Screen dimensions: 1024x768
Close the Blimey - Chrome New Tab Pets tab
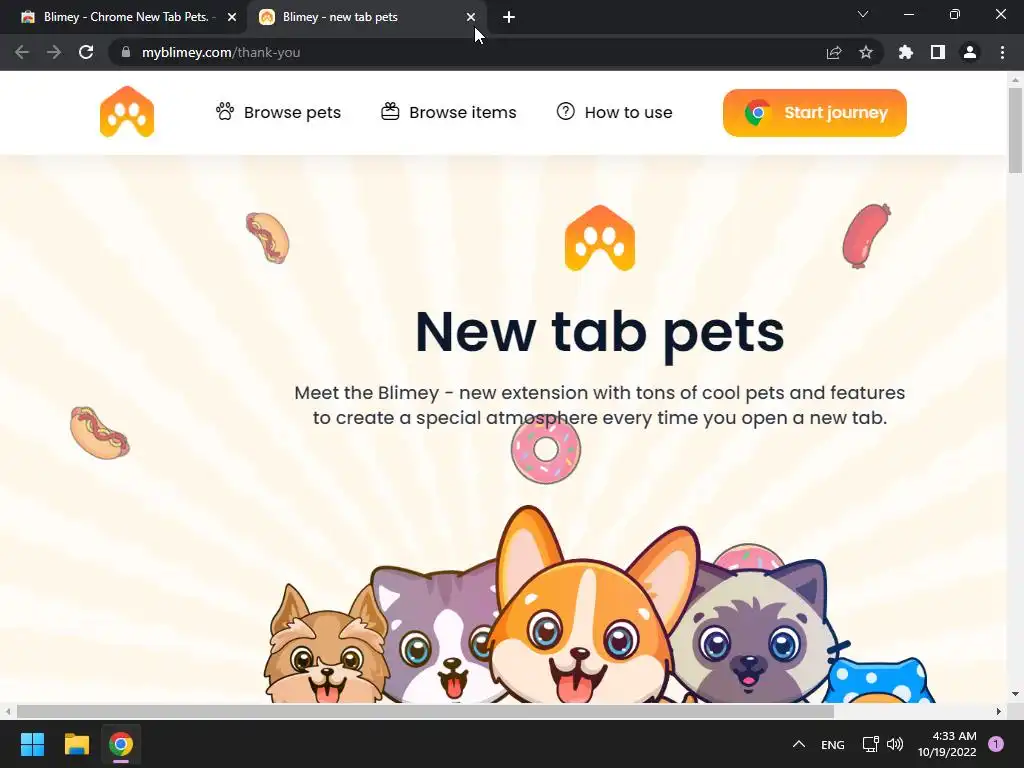click(x=232, y=17)
